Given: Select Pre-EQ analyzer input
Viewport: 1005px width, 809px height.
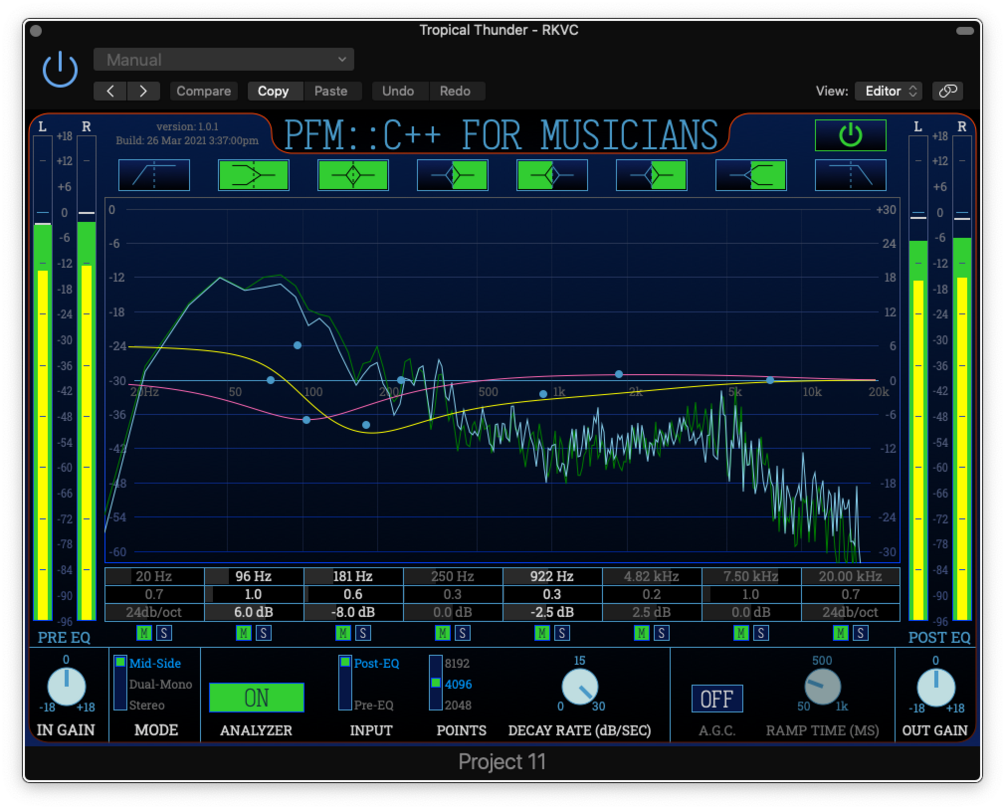Looking at the screenshot, I should [x=374, y=705].
